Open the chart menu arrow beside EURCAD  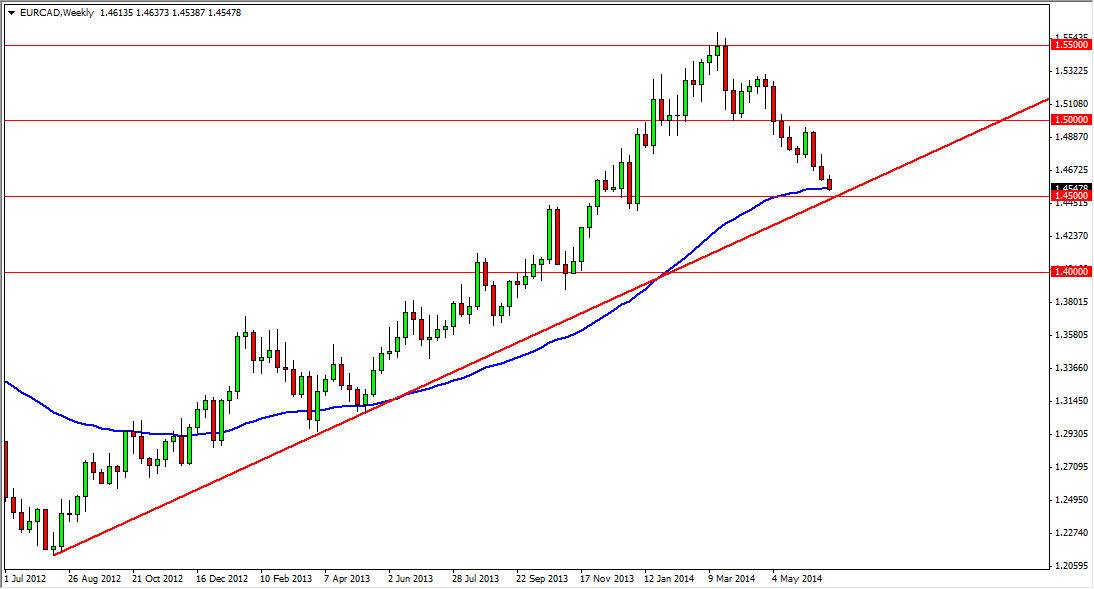[11, 13]
